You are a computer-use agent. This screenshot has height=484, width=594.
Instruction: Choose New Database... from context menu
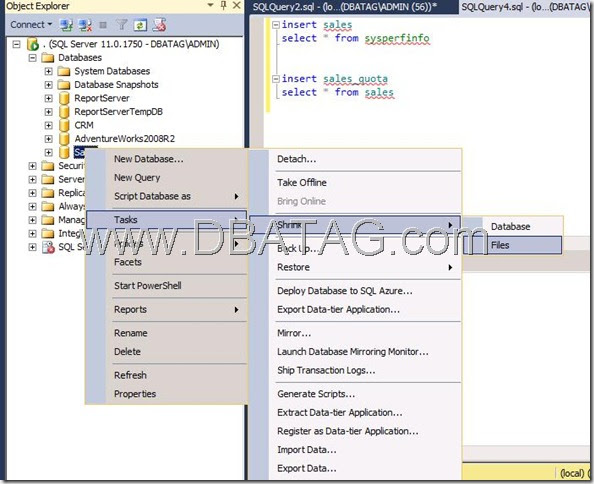[167, 159]
